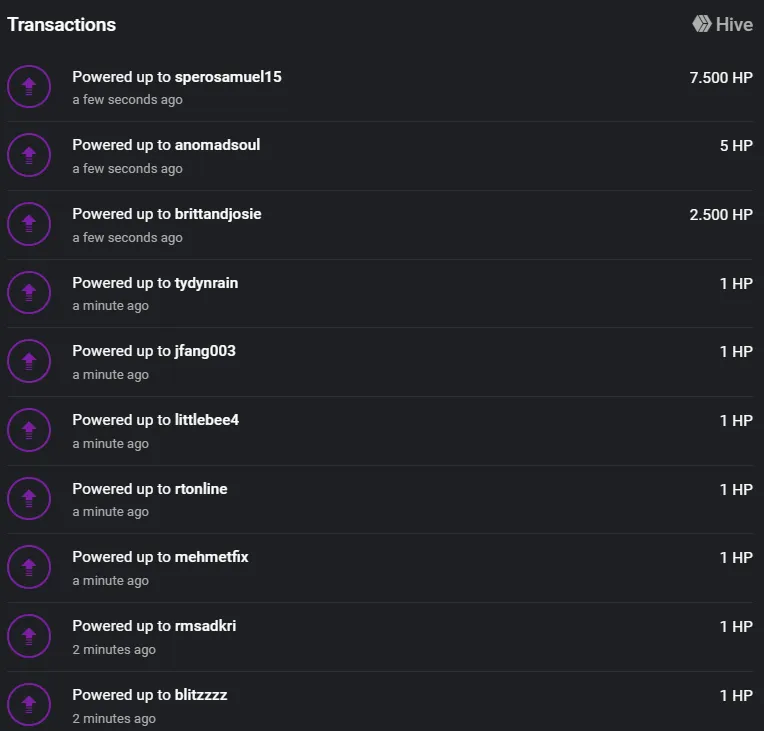Click the Transactions heading
Image resolution: width=764 pixels, height=731 pixels.
pyautogui.click(x=61, y=25)
